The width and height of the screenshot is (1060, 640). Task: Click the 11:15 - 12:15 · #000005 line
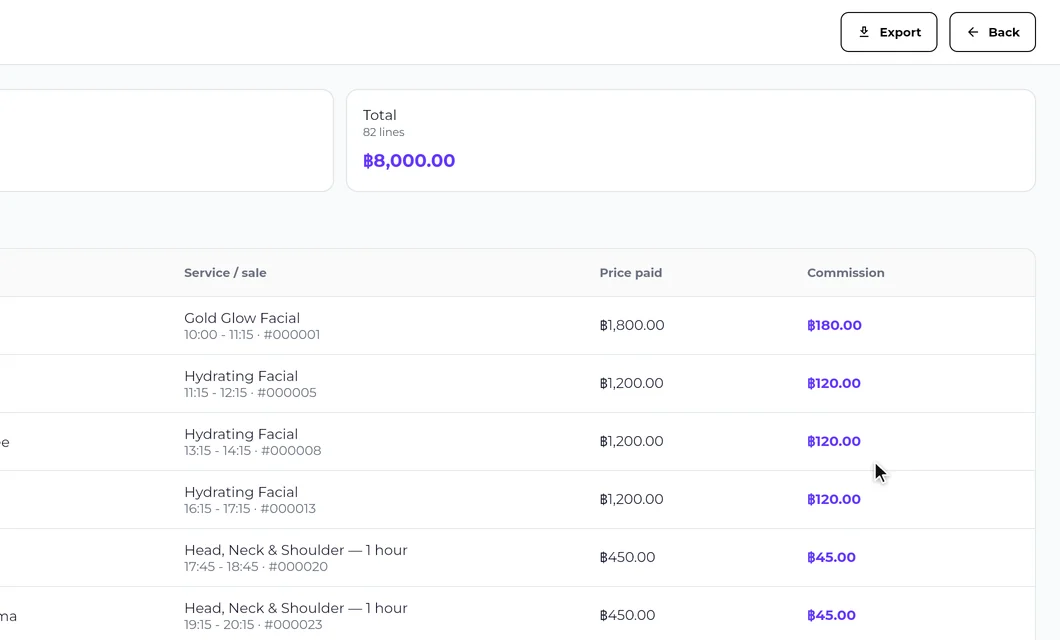(250, 393)
